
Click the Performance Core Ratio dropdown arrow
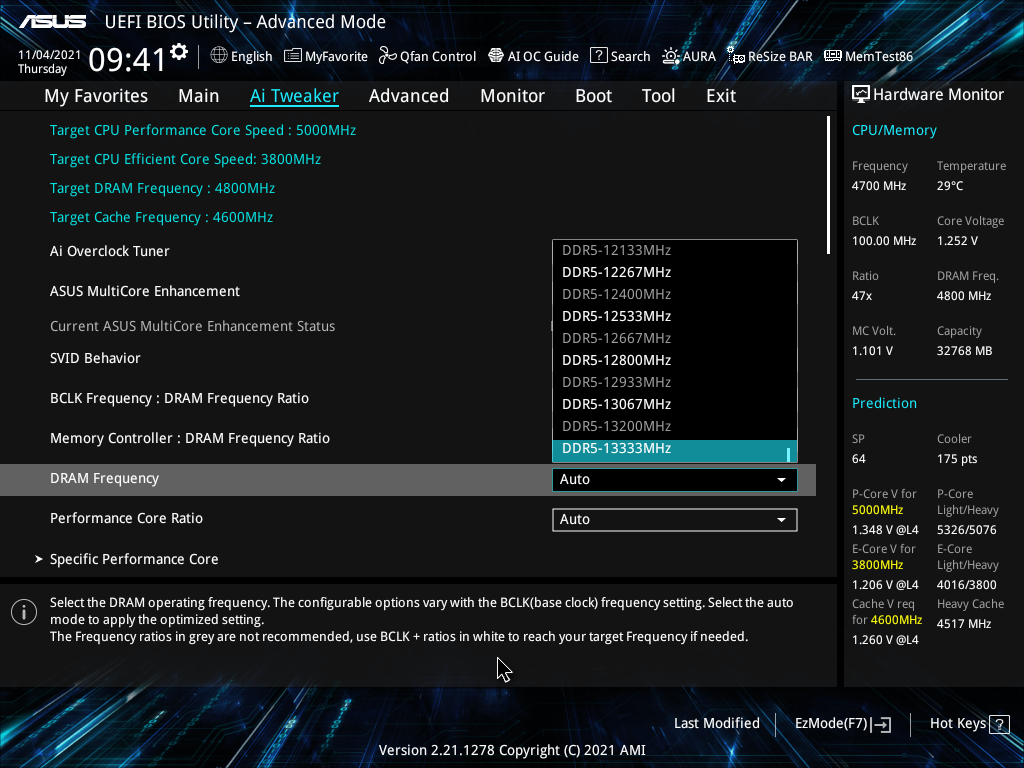[781, 520]
